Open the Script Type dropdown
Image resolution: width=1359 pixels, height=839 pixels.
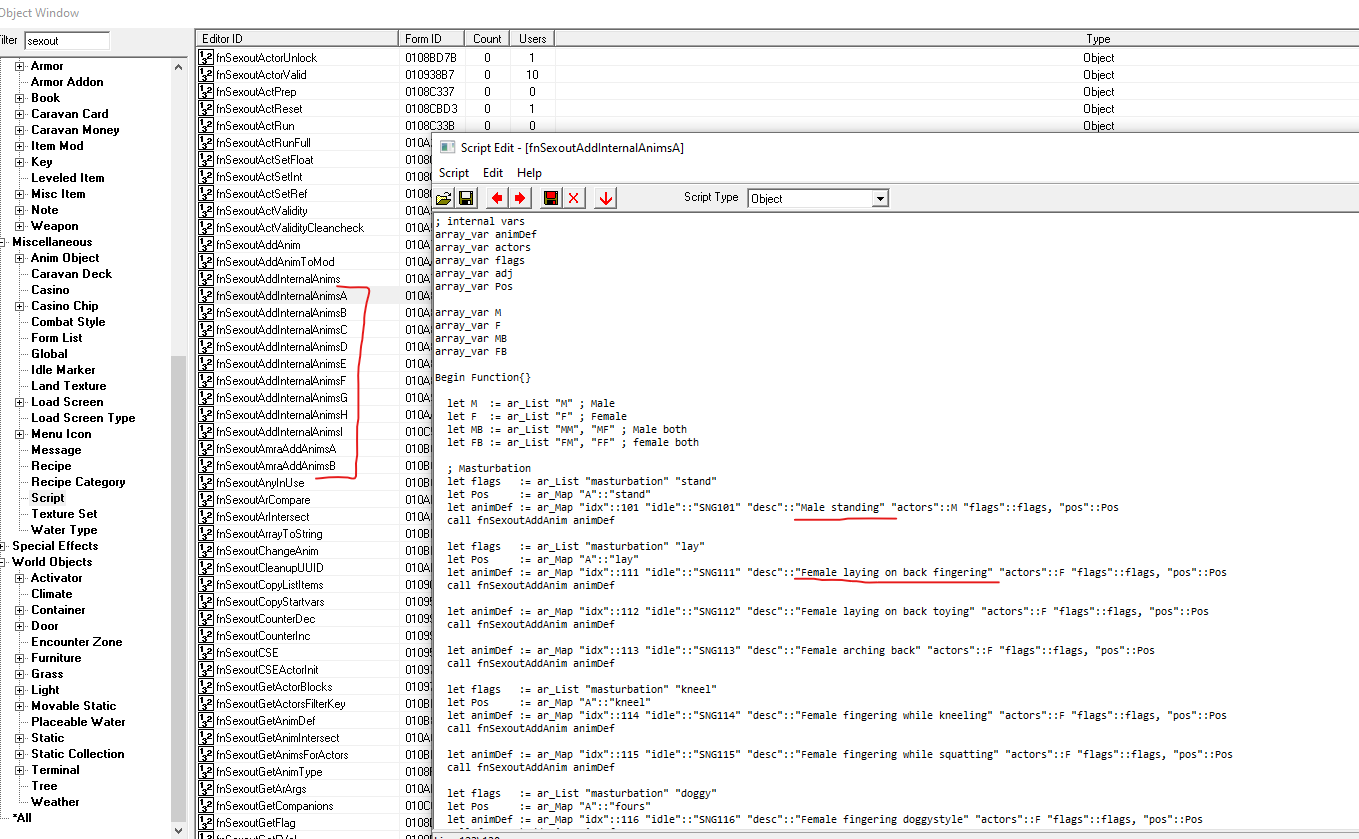tap(879, 199)
